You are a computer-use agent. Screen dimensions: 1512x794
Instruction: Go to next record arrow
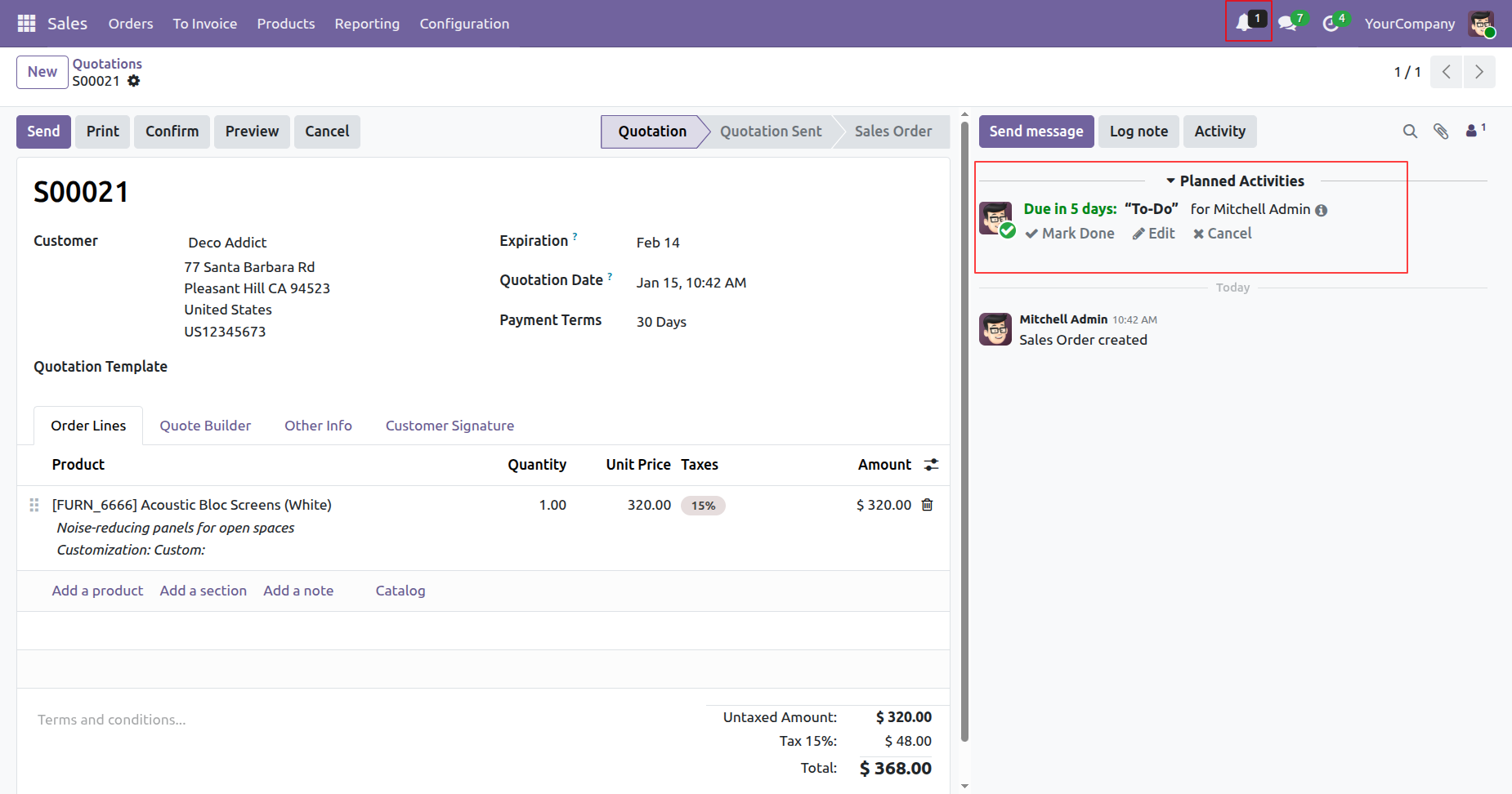(x=1478, y=72)
